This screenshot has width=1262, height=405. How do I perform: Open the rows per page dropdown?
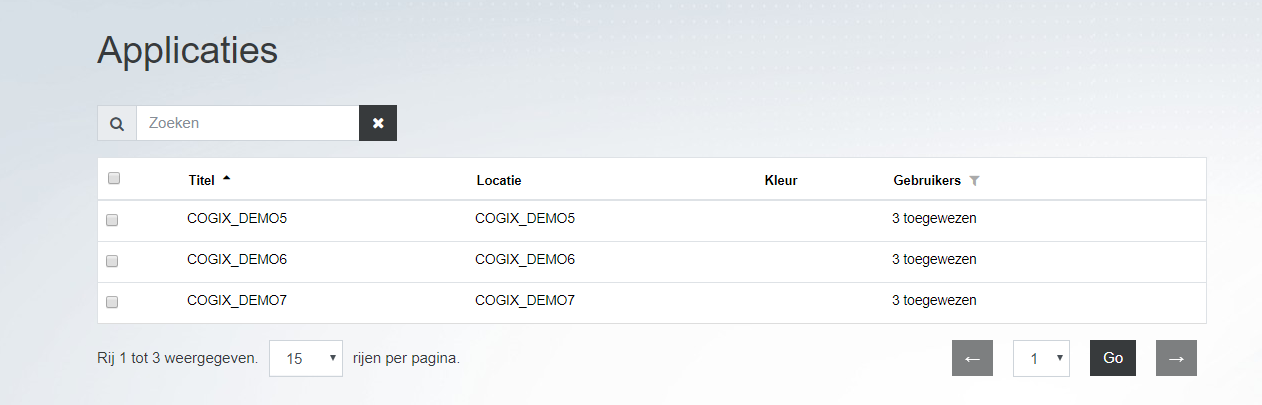pos(306,358)
